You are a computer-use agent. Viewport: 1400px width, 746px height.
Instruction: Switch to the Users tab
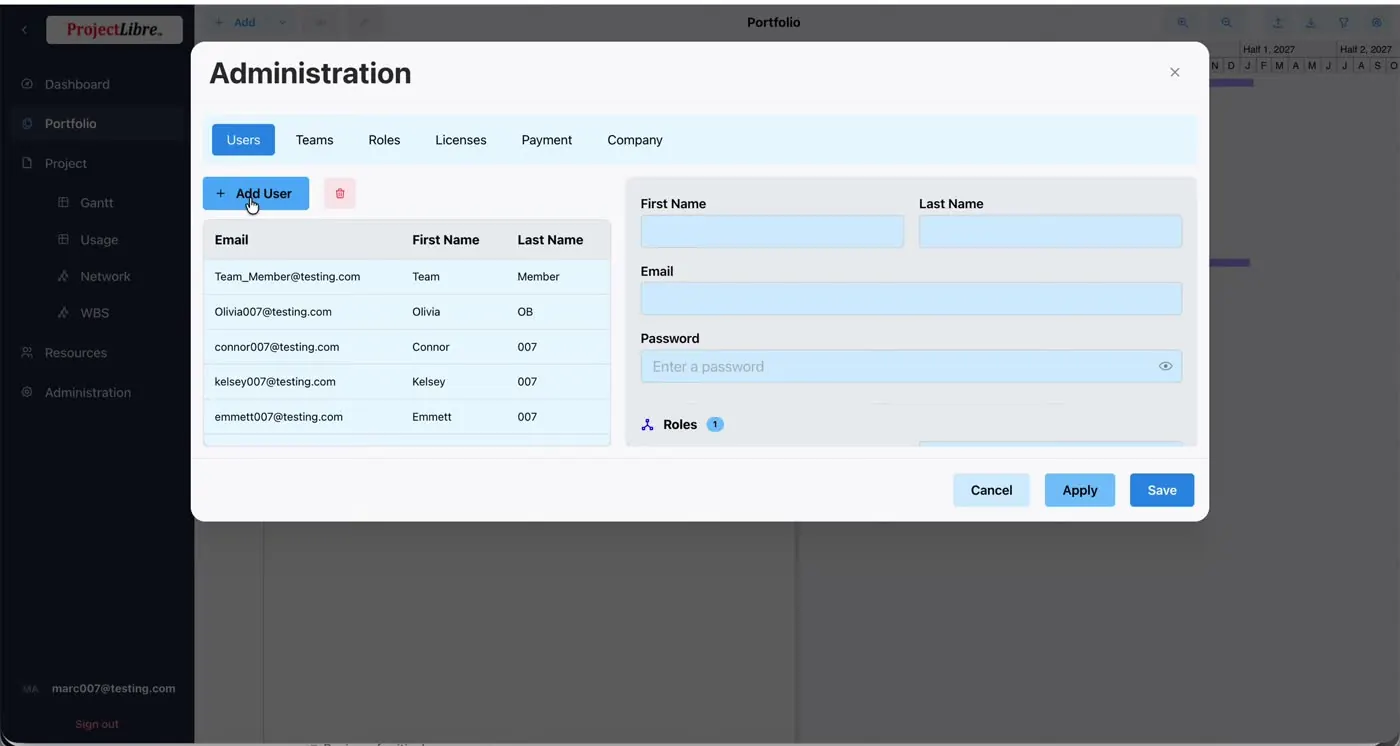(243, 140)
